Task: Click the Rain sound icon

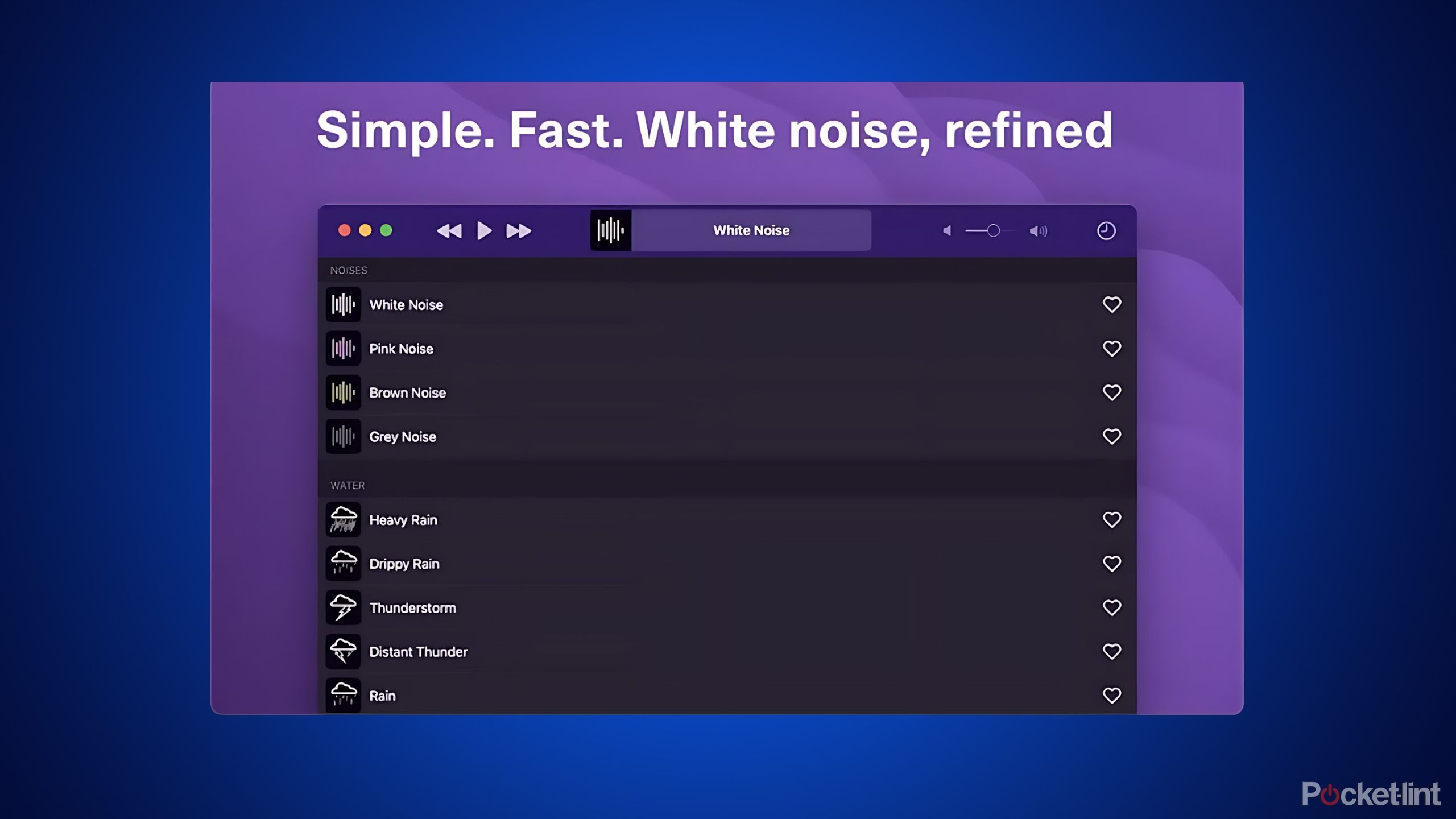Action: click(x=343, y=695)
